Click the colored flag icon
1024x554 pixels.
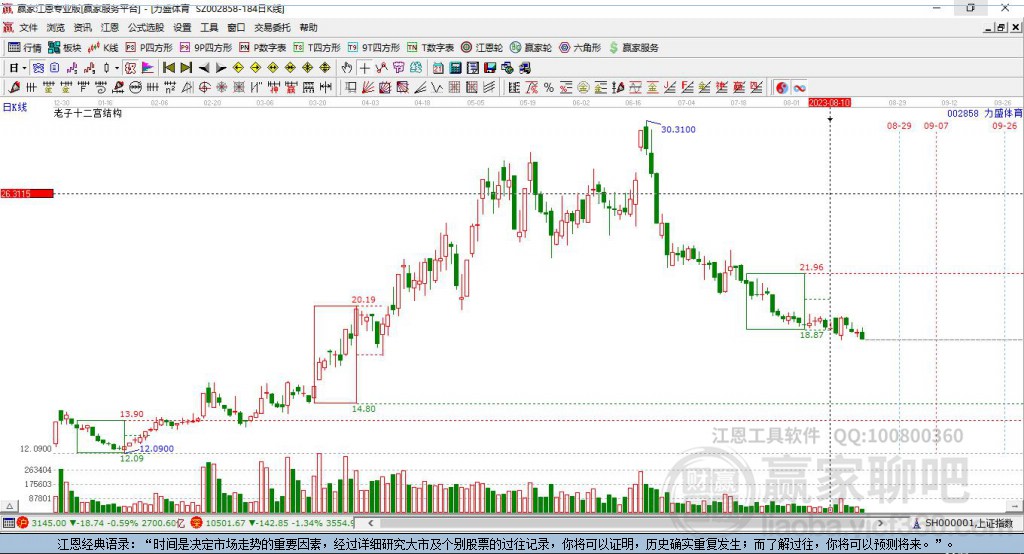coord(148,68)
